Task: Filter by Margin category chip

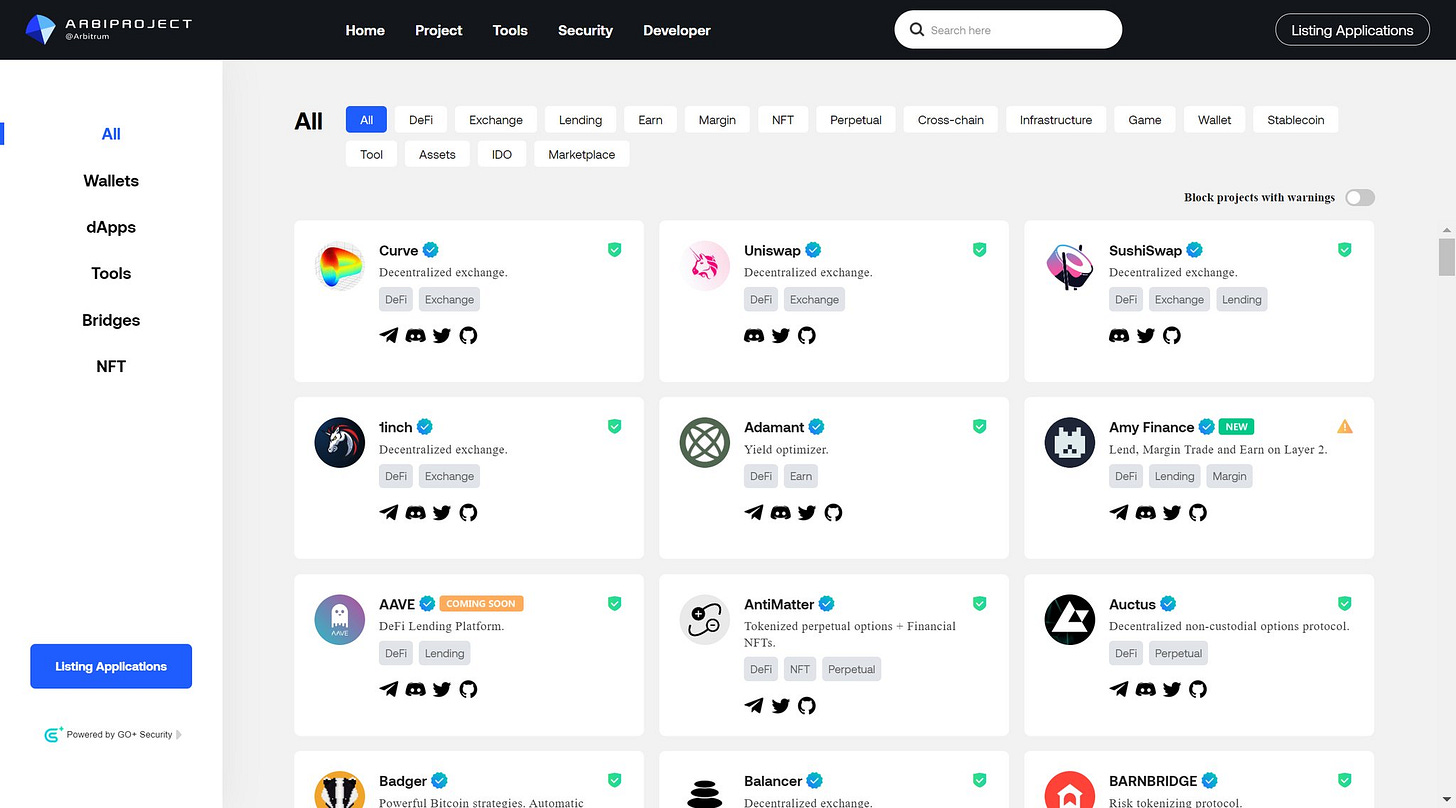Action: 717,120
